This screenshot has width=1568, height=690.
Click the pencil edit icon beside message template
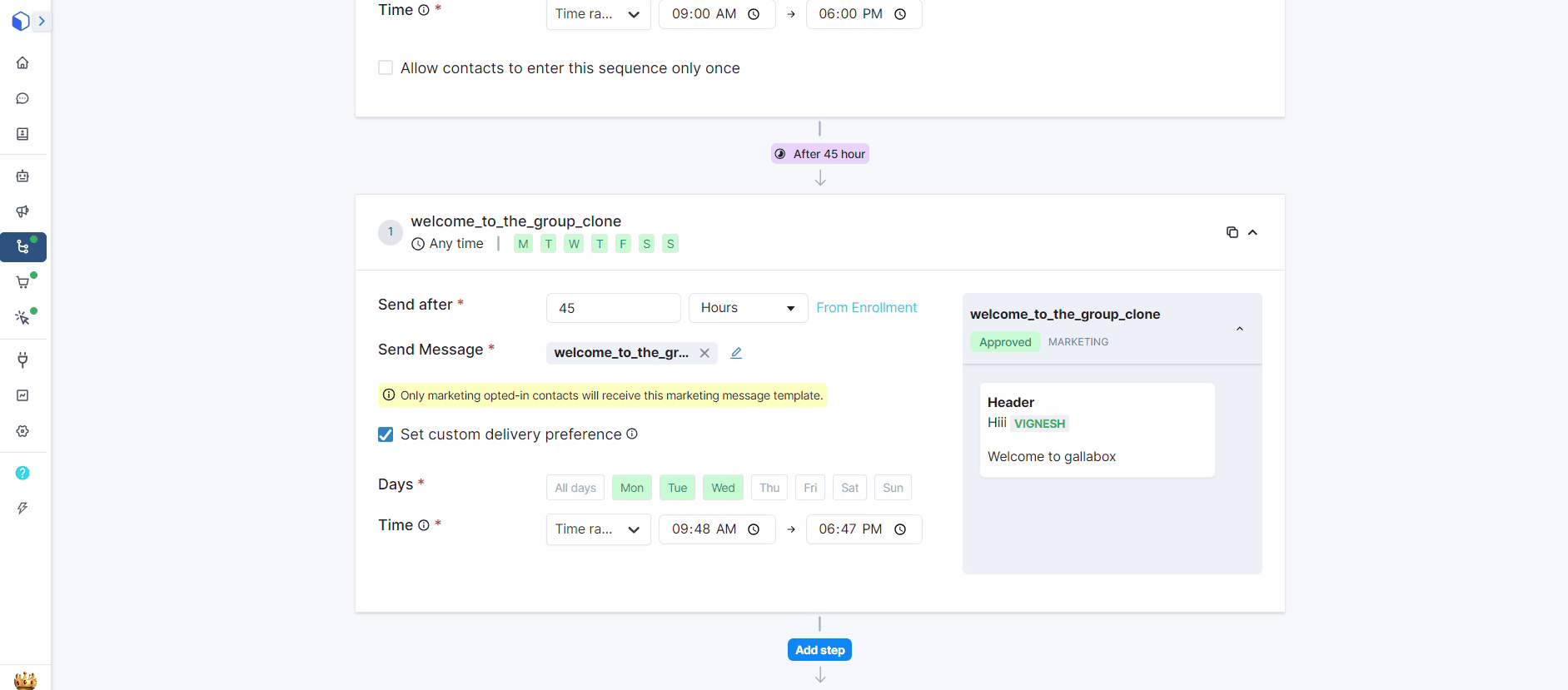click(x=736, y=353)
